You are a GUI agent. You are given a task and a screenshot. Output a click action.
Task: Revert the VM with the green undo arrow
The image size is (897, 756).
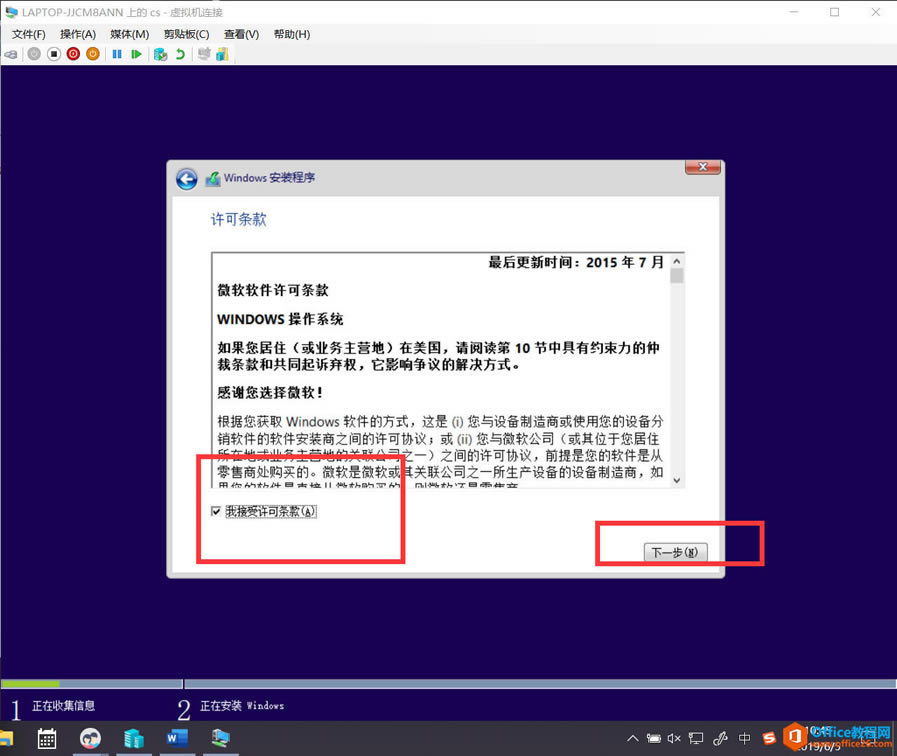coord(180,54)
